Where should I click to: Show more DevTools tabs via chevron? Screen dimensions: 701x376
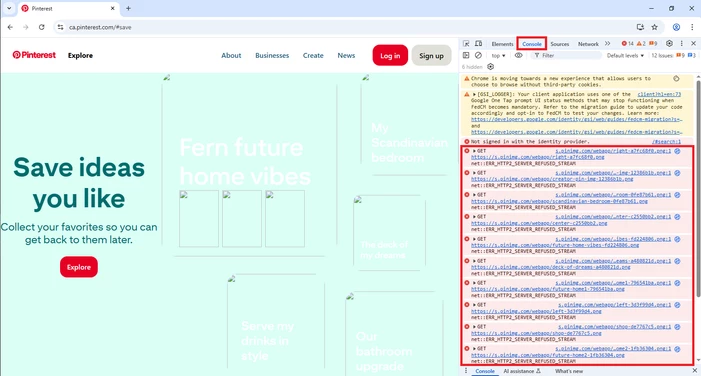[x=607, y=44]
